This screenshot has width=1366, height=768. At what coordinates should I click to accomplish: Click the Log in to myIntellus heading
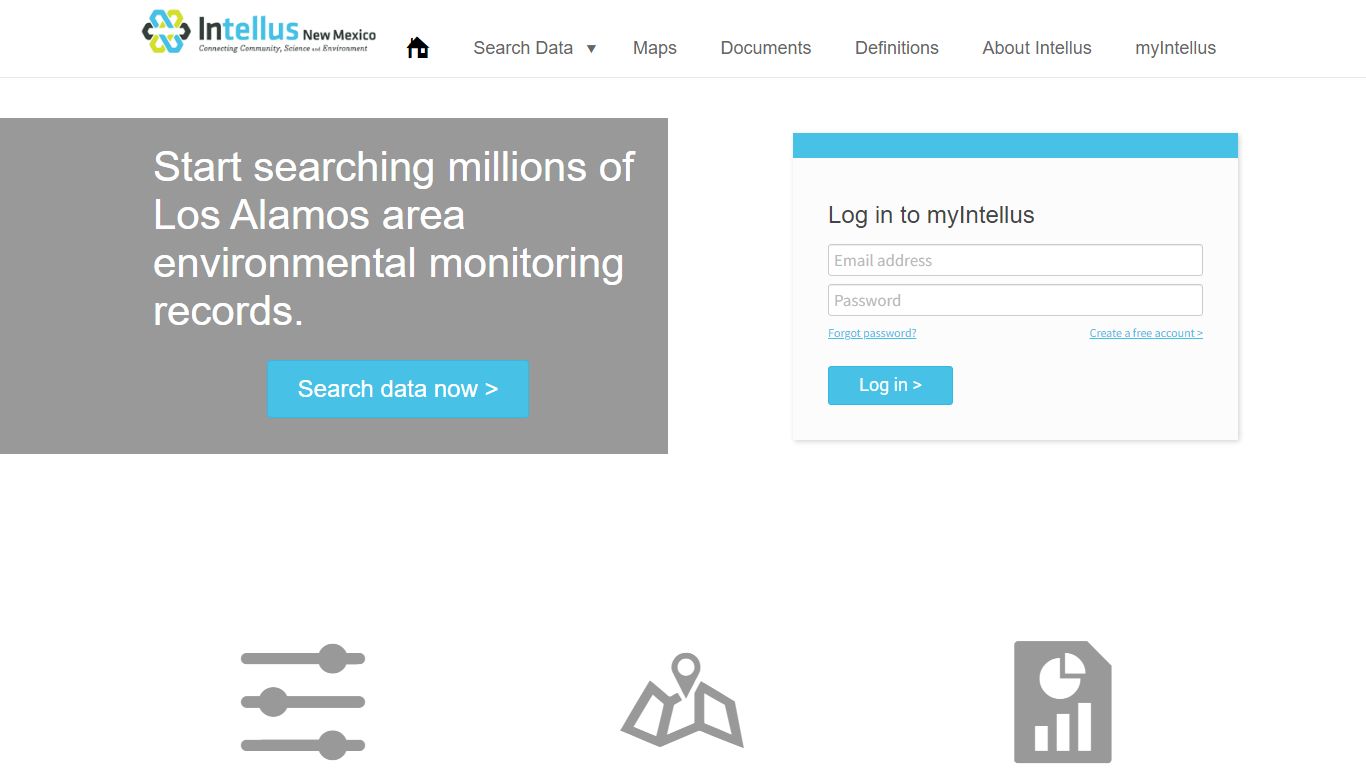tap(931, 215)
